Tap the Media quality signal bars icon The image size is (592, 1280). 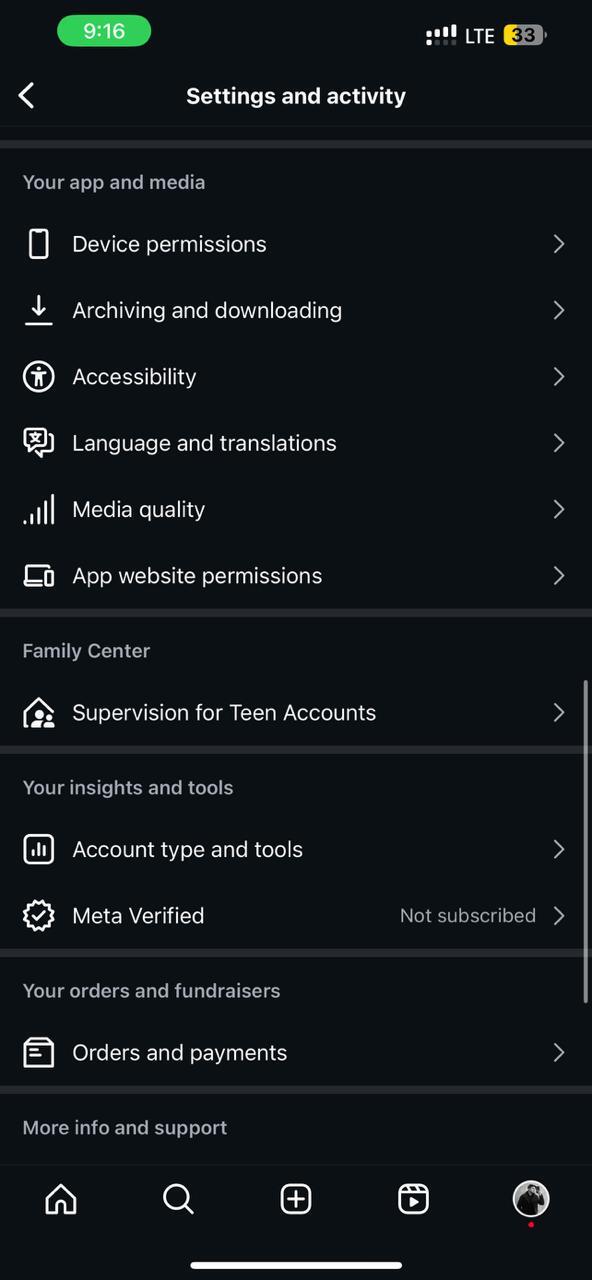(x=38, y=509)
